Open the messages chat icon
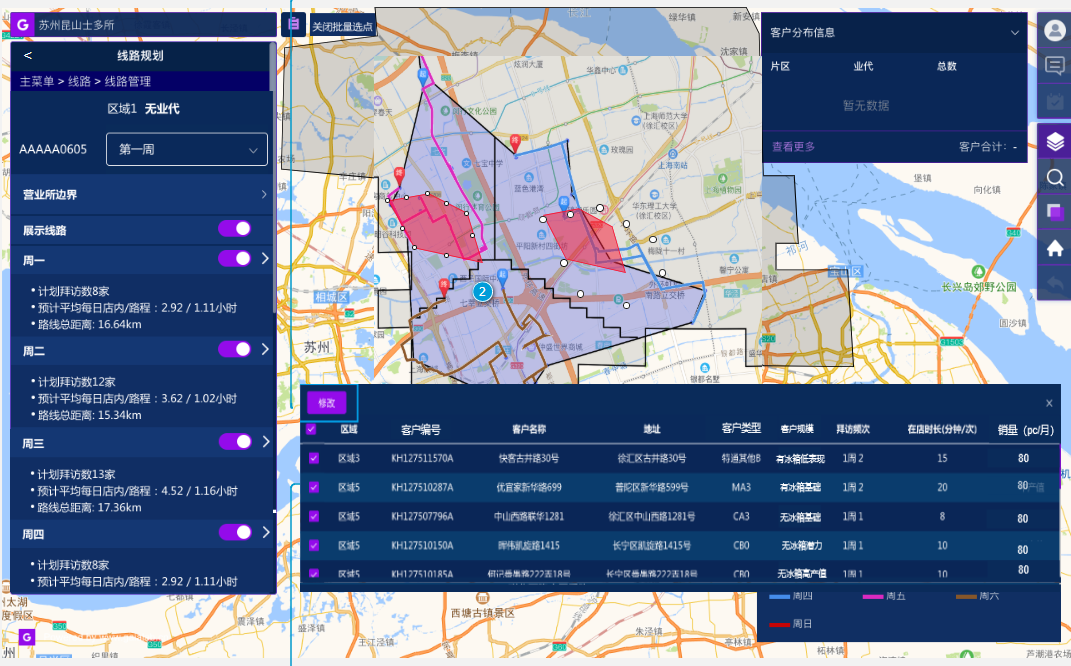 pyautogui.click(x=1055, y=66)
